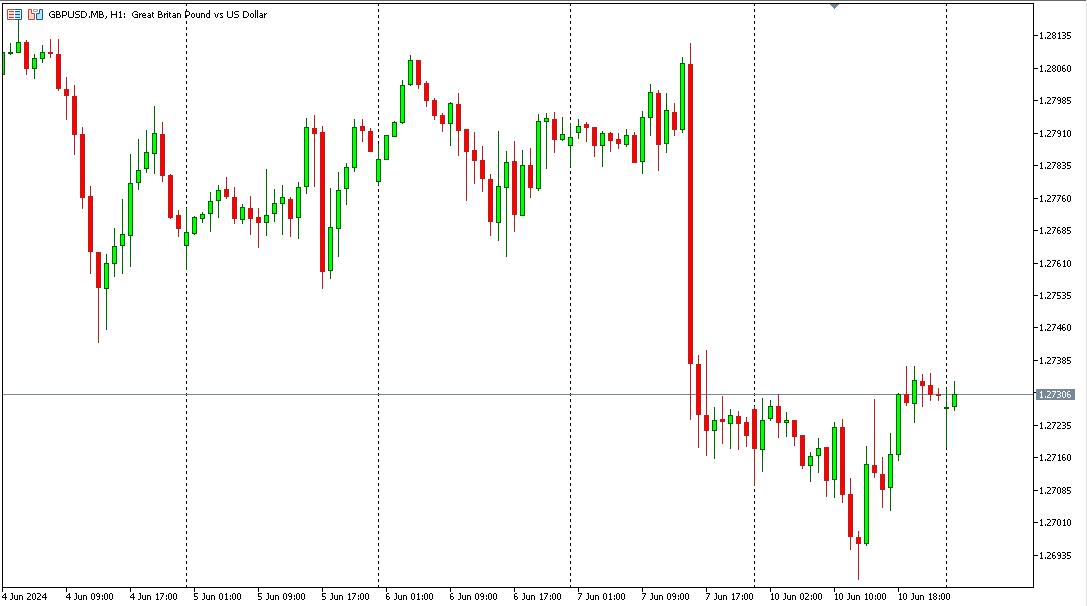Click price axis value 1.27385

(x=1054, y=361)
